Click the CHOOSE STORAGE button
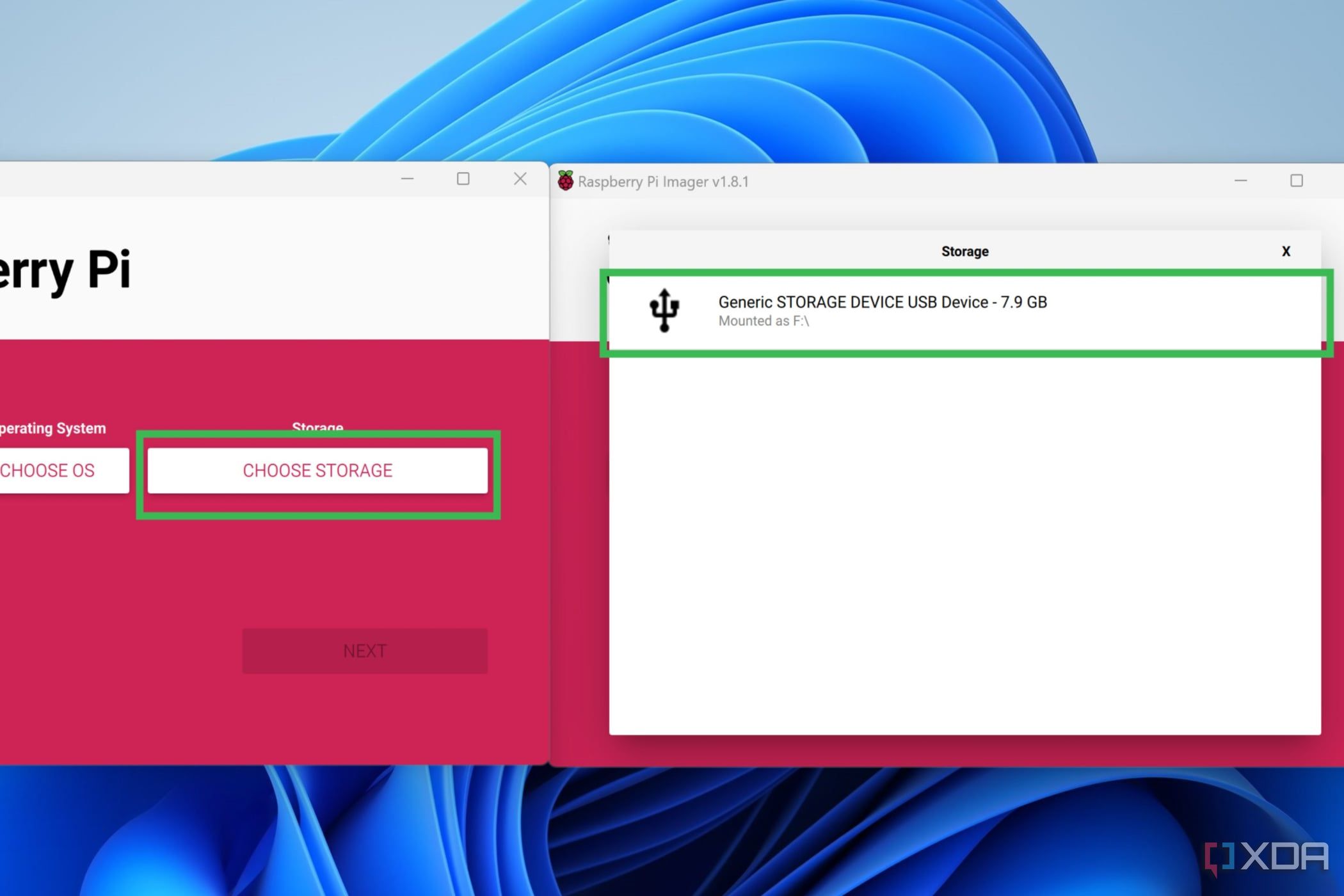1344x896 pixels. coord(317,470)
